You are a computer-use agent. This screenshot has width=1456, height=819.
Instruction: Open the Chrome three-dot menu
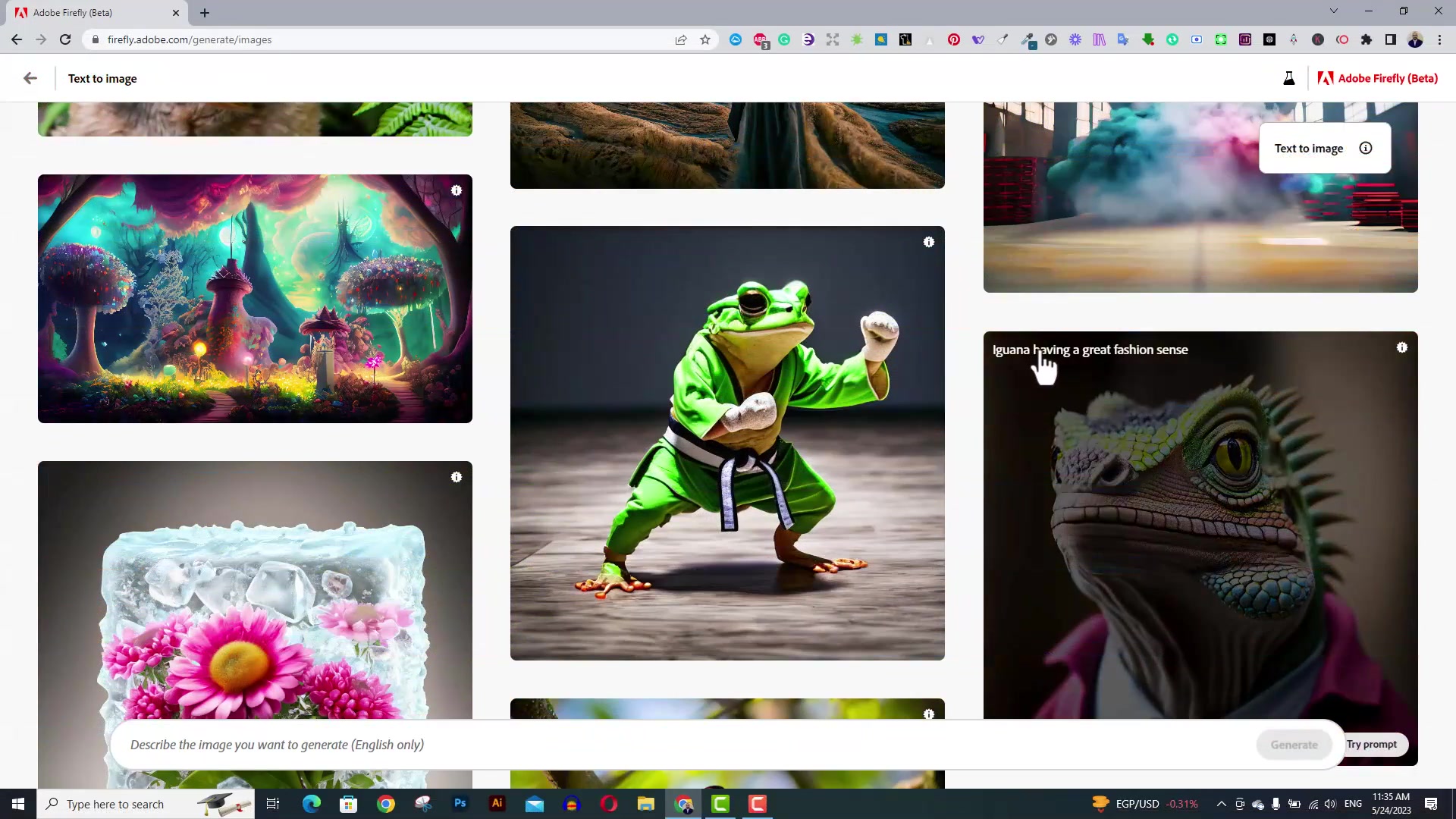tap(1439, 39)
